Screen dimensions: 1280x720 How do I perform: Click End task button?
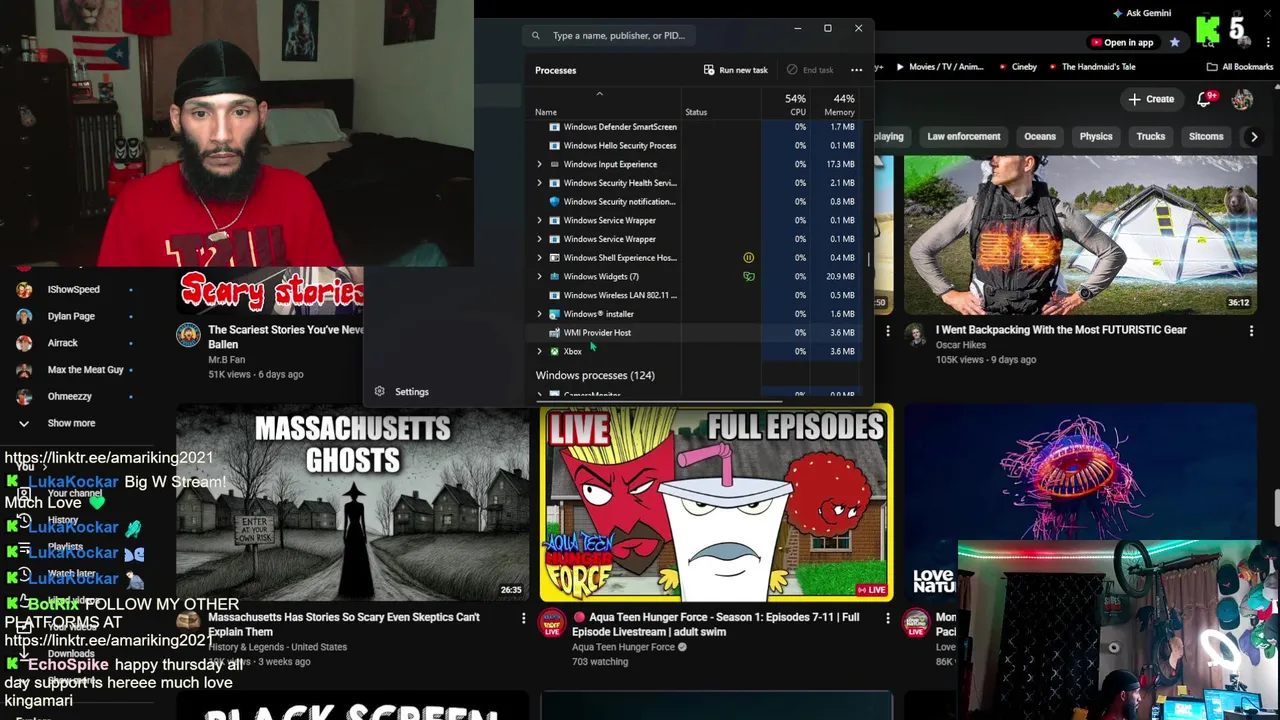[x=810, y=70]
